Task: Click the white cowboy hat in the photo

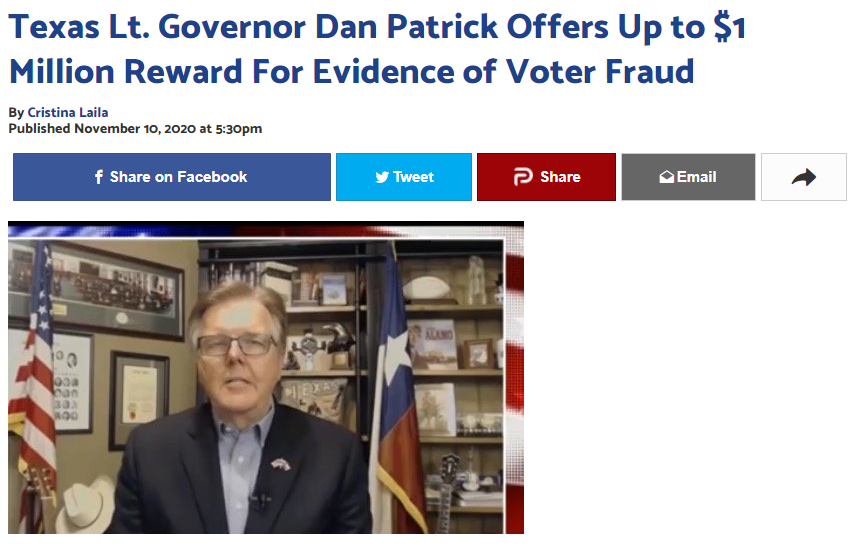Action: point(86,505)
